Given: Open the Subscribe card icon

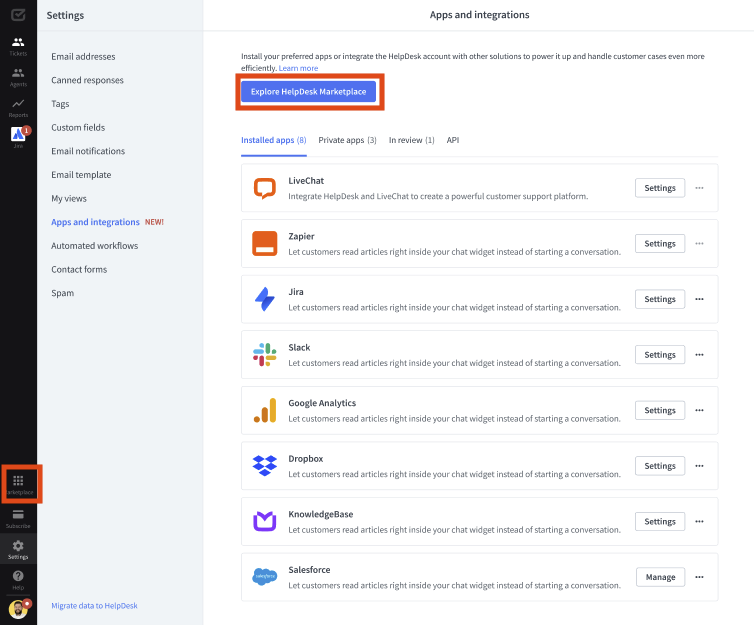Looking at the screenshot, I should pyautogui.click(x=18, y=515).
